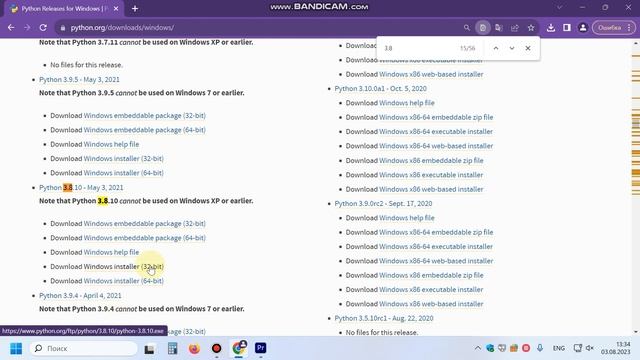Download 3.10.0a1 x86-64 web-based installer

click(436, 146)
